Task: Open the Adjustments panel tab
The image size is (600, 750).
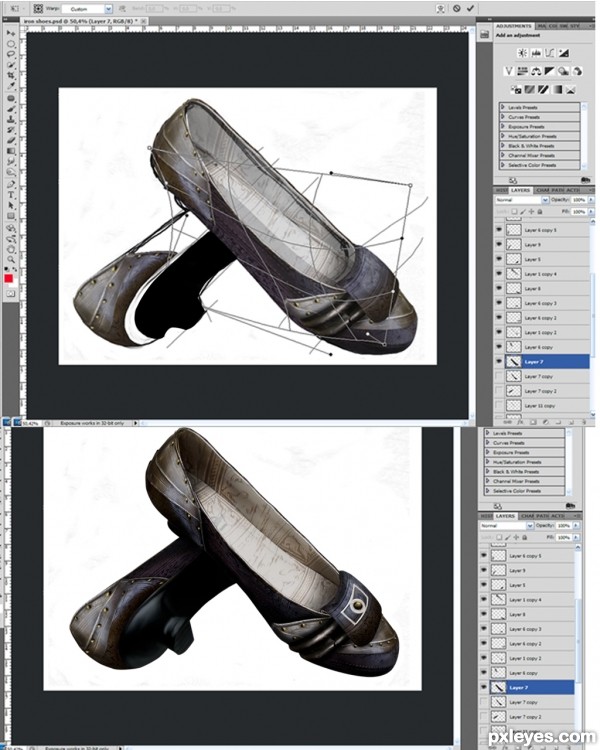Action: [513, 26]
